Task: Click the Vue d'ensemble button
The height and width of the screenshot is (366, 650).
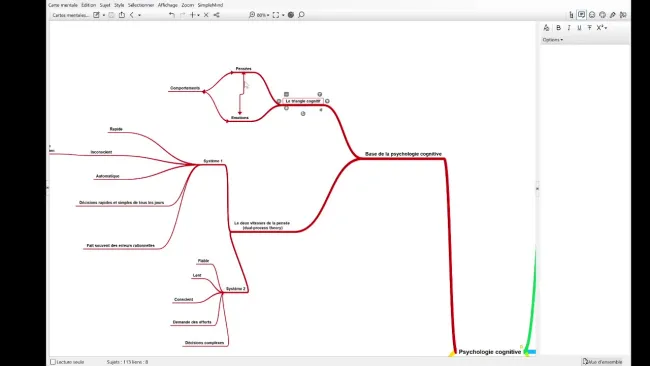Action: tap(602, 362)
